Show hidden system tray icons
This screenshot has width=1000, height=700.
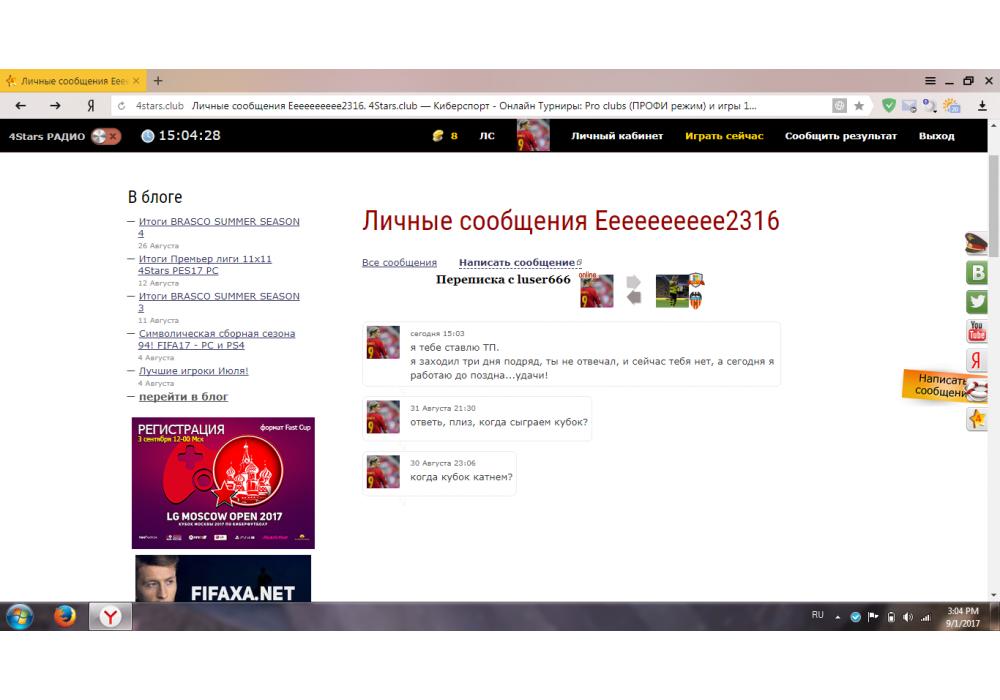[x=838, y=617]
